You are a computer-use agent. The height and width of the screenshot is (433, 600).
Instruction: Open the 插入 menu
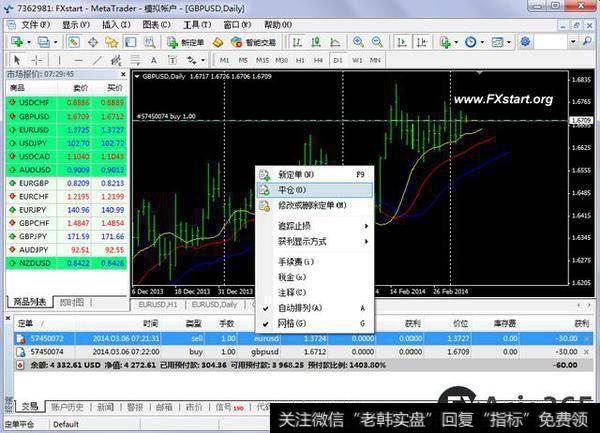tap(116, 25)
